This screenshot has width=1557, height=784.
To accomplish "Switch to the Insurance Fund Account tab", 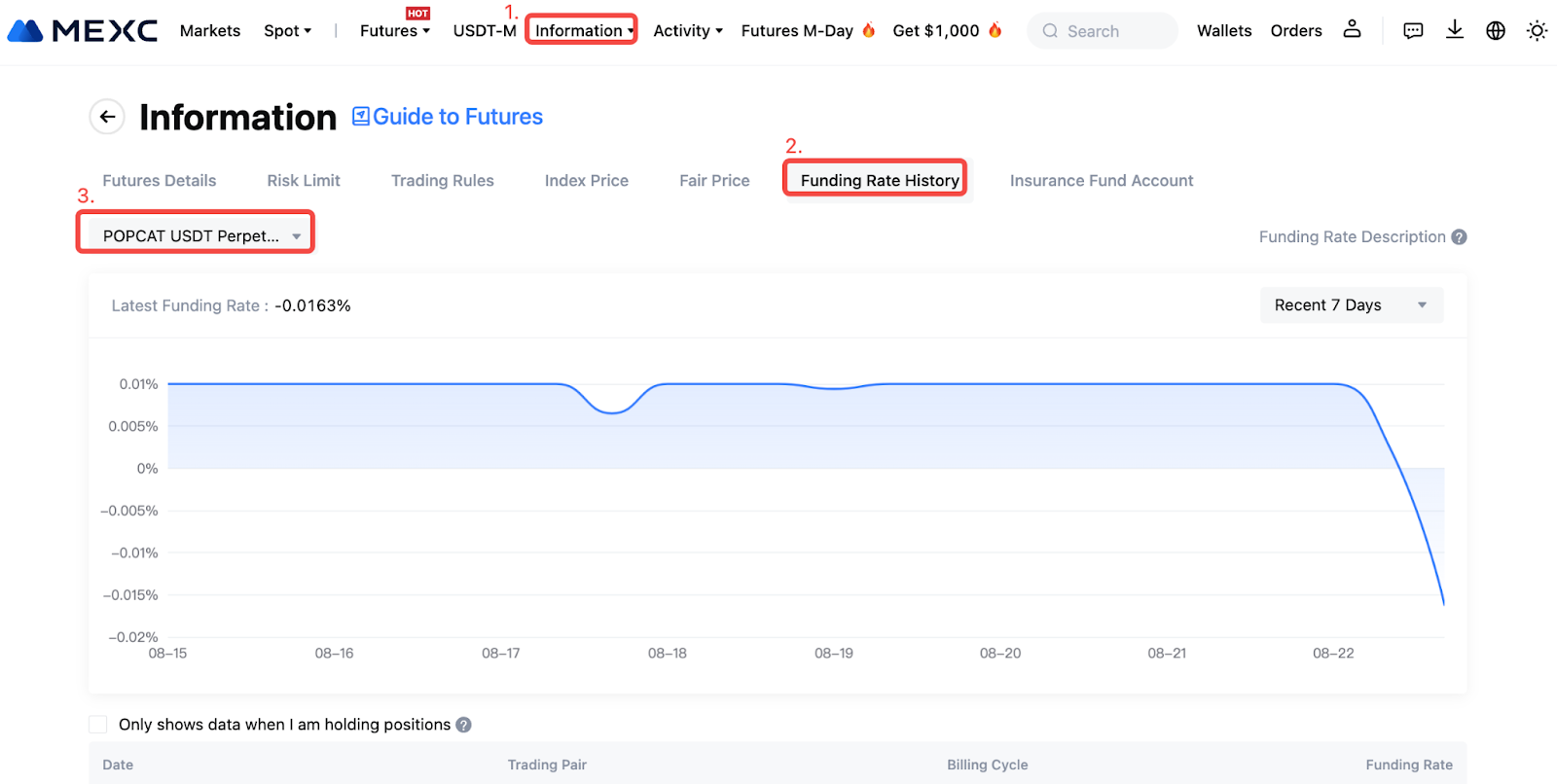I will pyautogui.click(x=1102, y=181).
